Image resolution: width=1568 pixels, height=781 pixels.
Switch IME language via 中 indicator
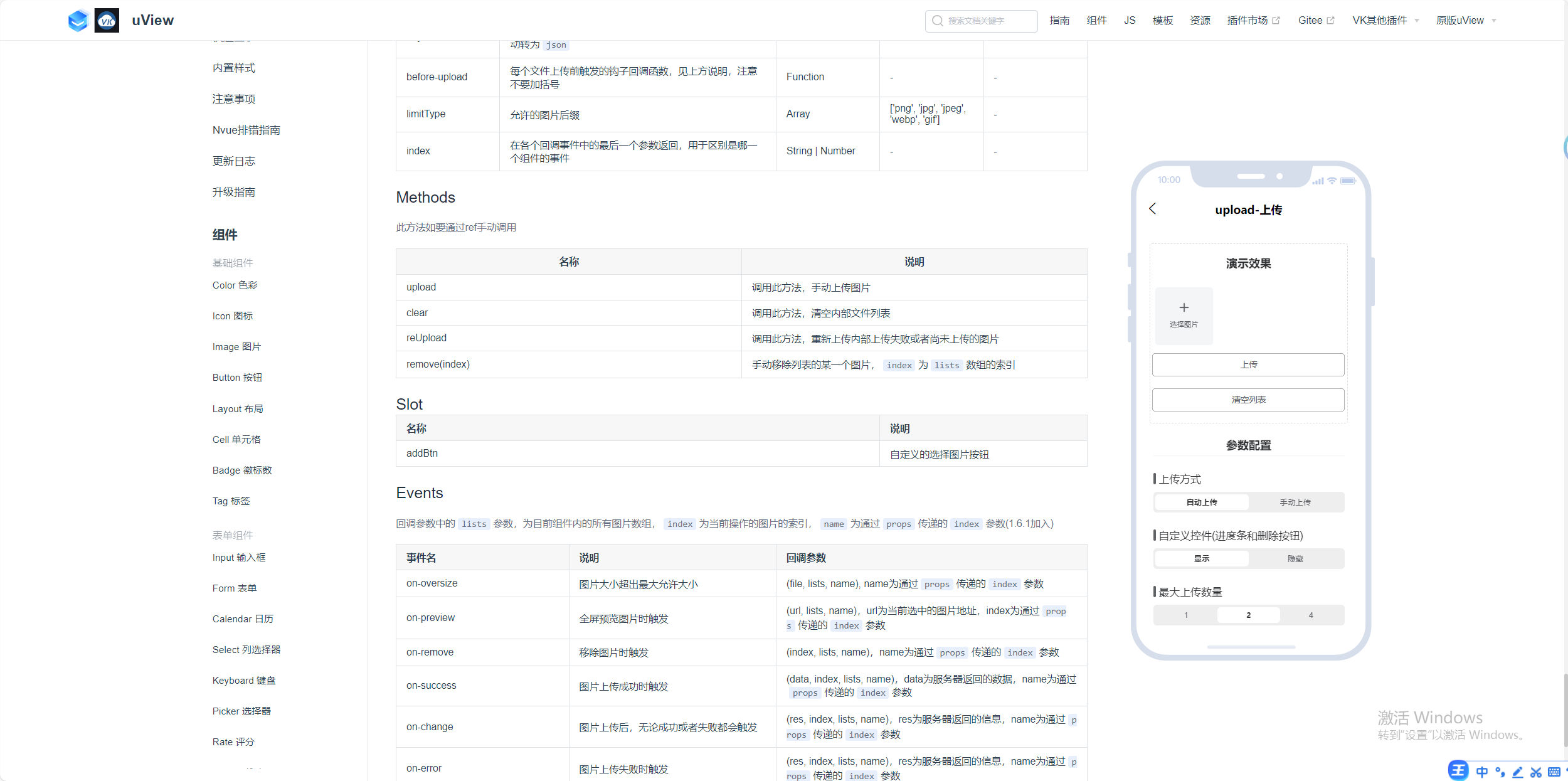(1481, 772)
